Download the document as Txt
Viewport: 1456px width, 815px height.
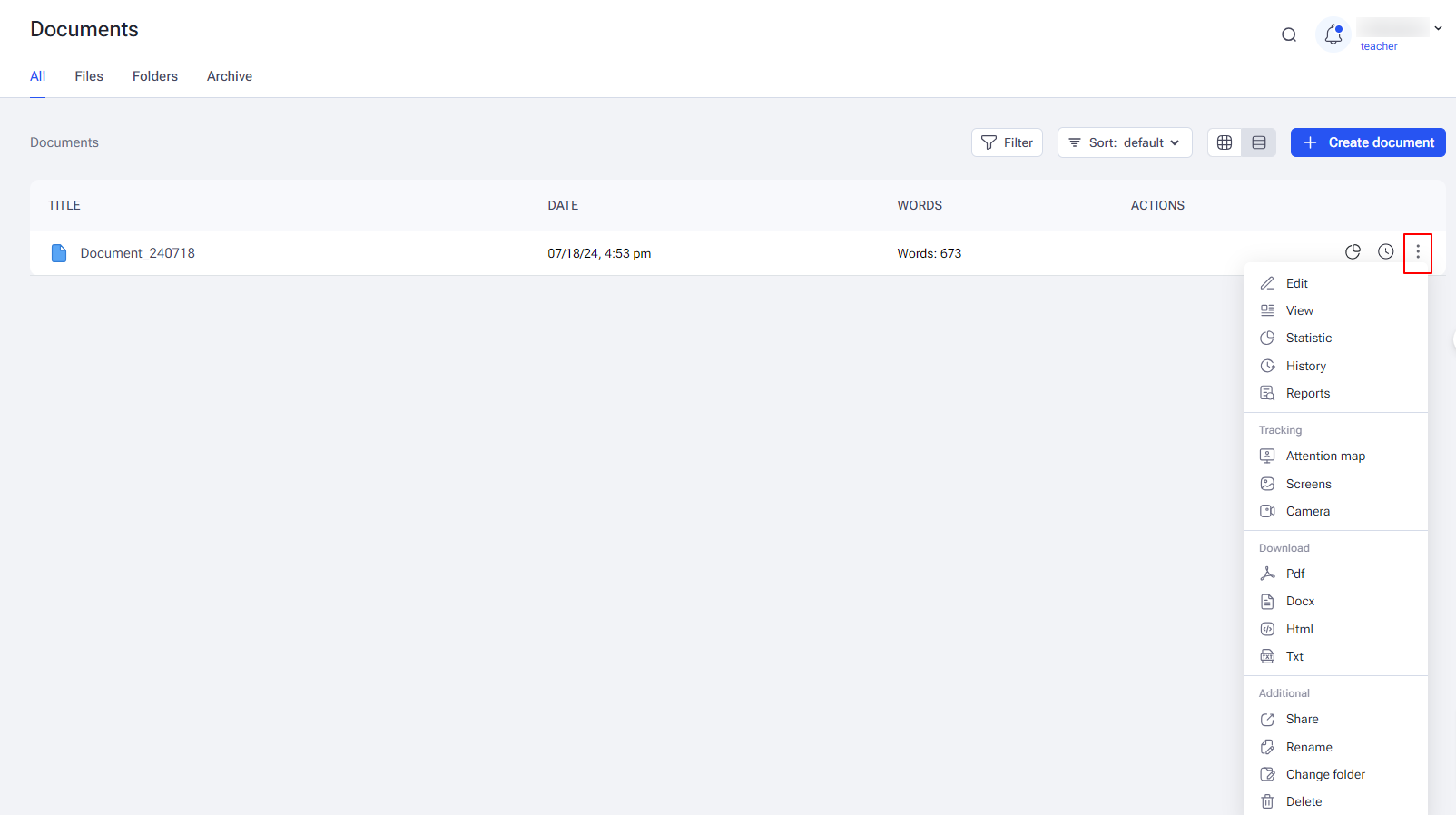click(x=1336, y=656)
